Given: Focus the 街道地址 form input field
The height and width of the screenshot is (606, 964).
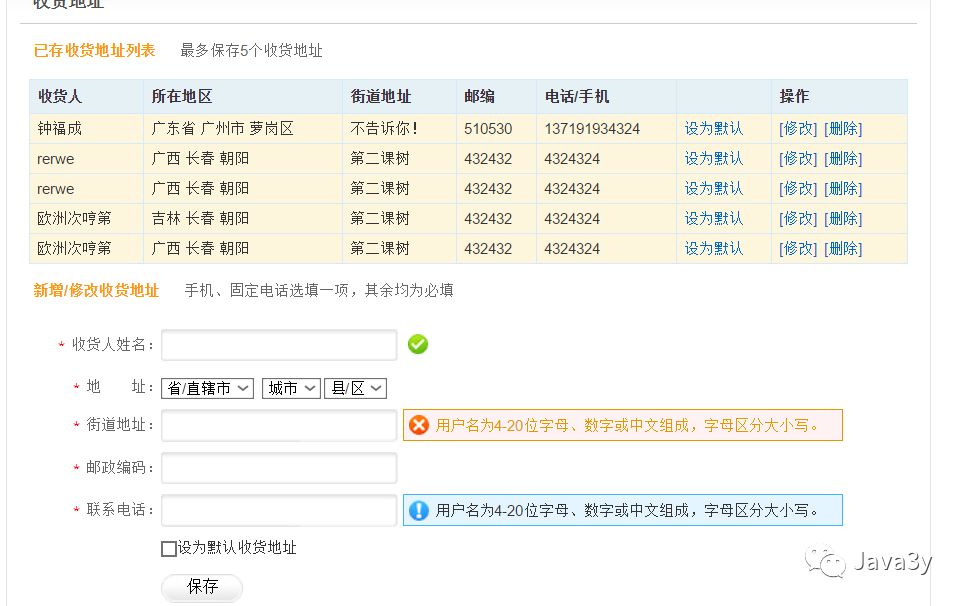Looking at the screenshot, I should pos(279,425).
